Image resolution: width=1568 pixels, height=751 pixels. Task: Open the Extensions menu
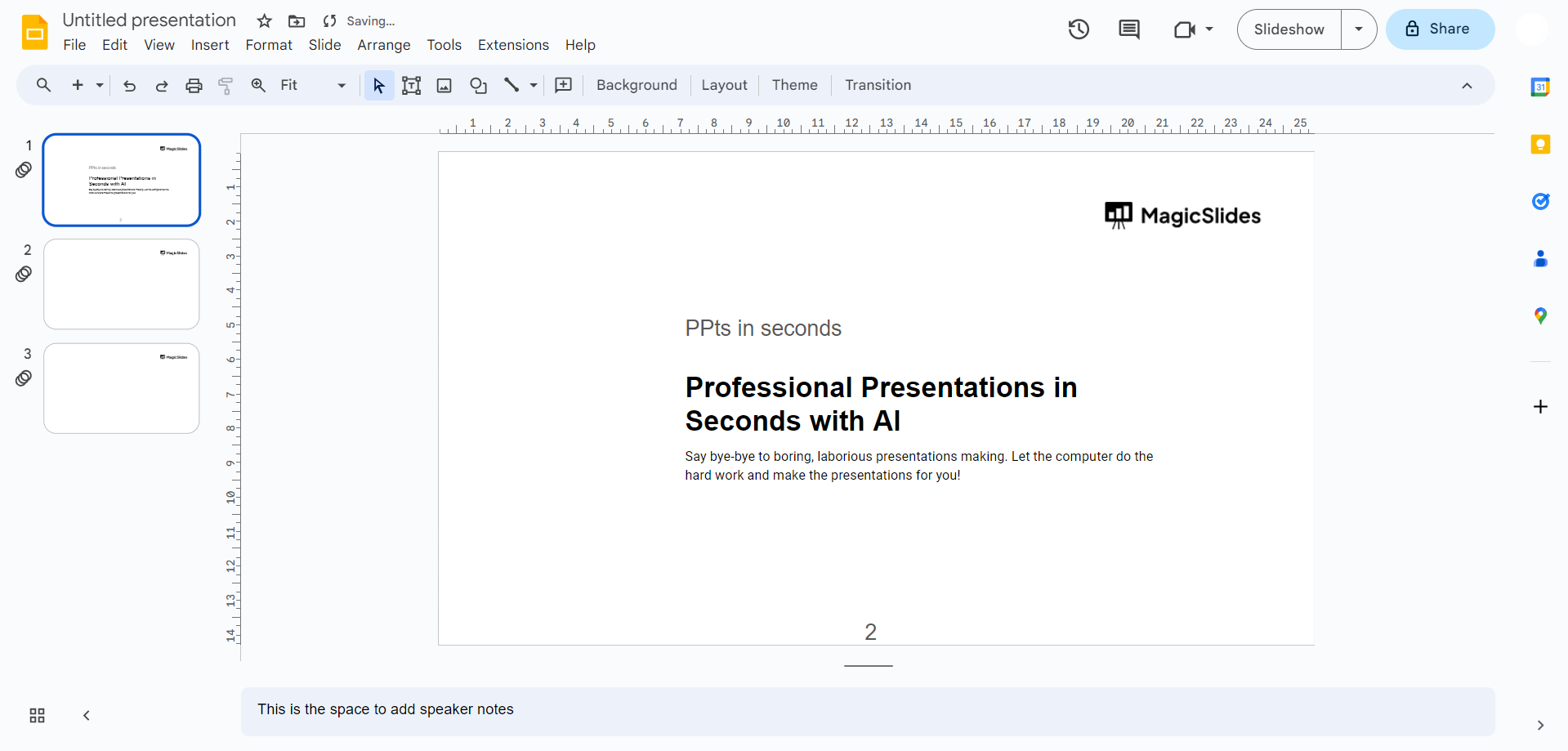pyautogui.click(x=513, y=45)
